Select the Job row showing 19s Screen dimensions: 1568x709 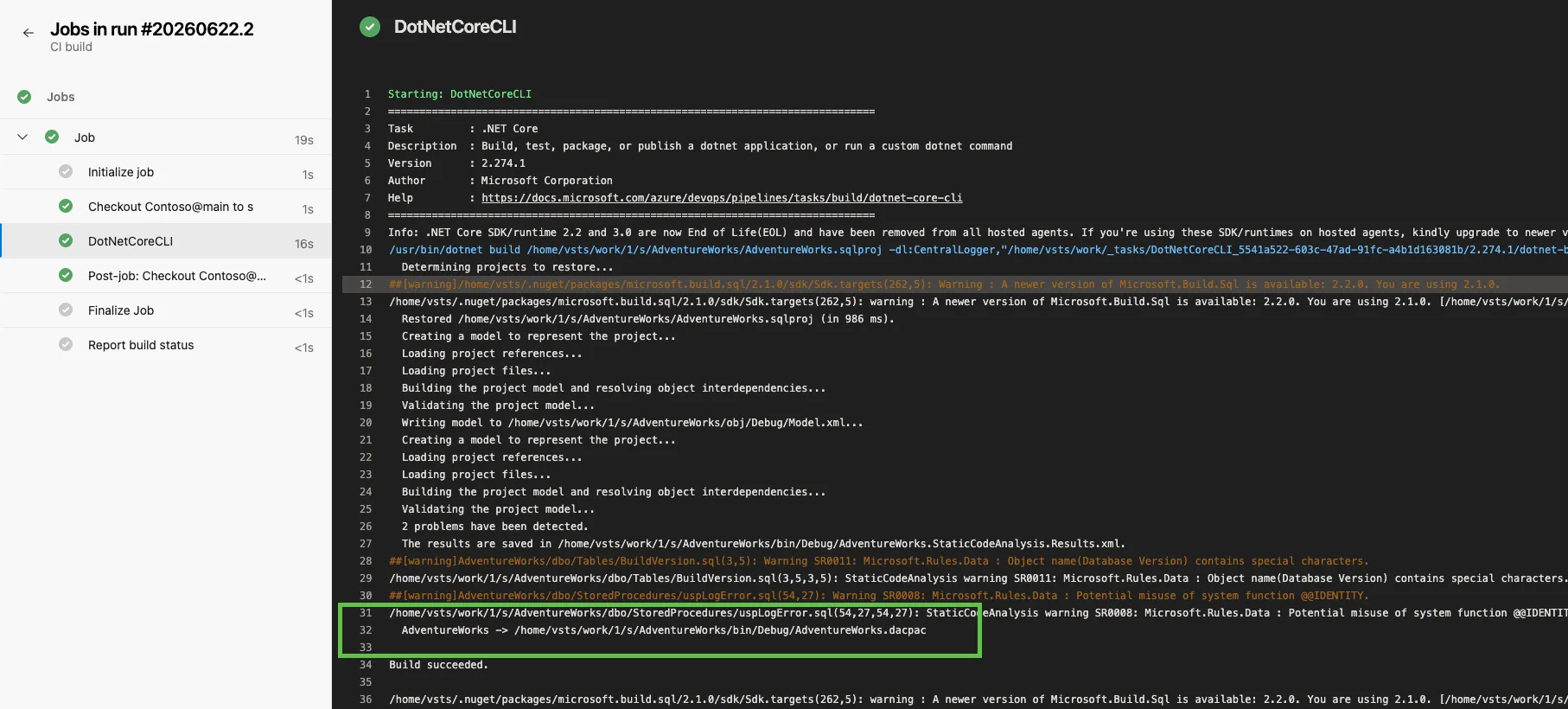pyautogui.click(x=166, y=137)
